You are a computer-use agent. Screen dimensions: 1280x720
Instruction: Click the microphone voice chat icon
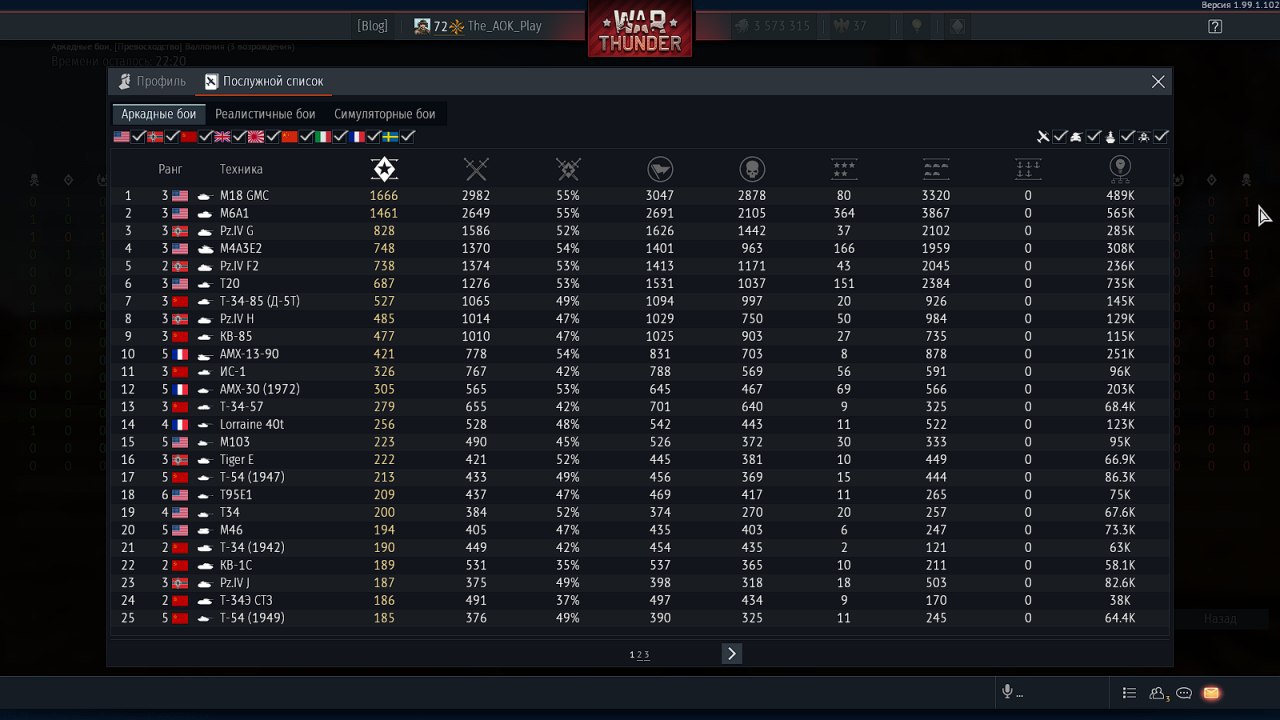pos(1007,692)
